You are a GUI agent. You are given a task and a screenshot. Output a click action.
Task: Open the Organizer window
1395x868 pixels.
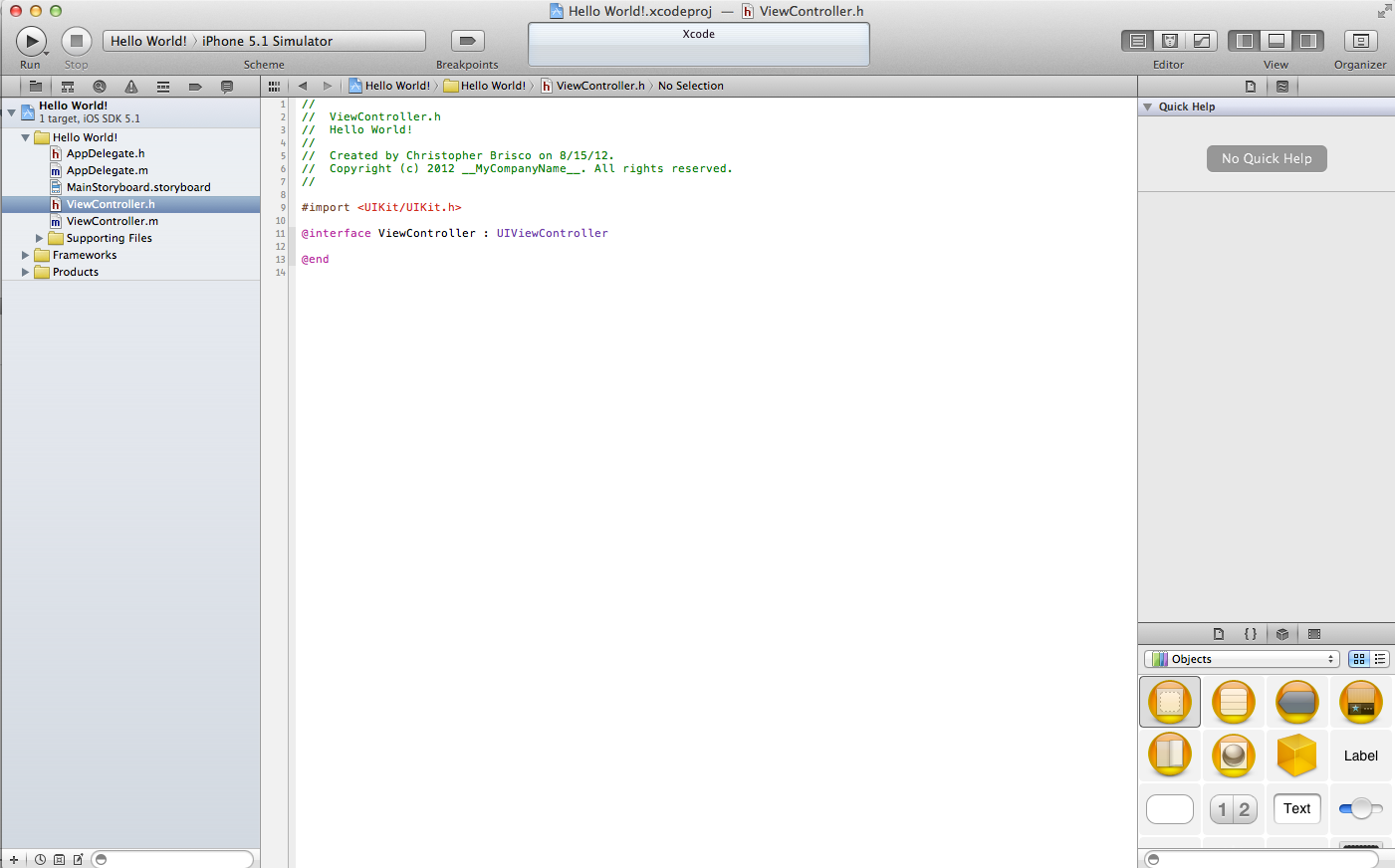[1360, 41]
